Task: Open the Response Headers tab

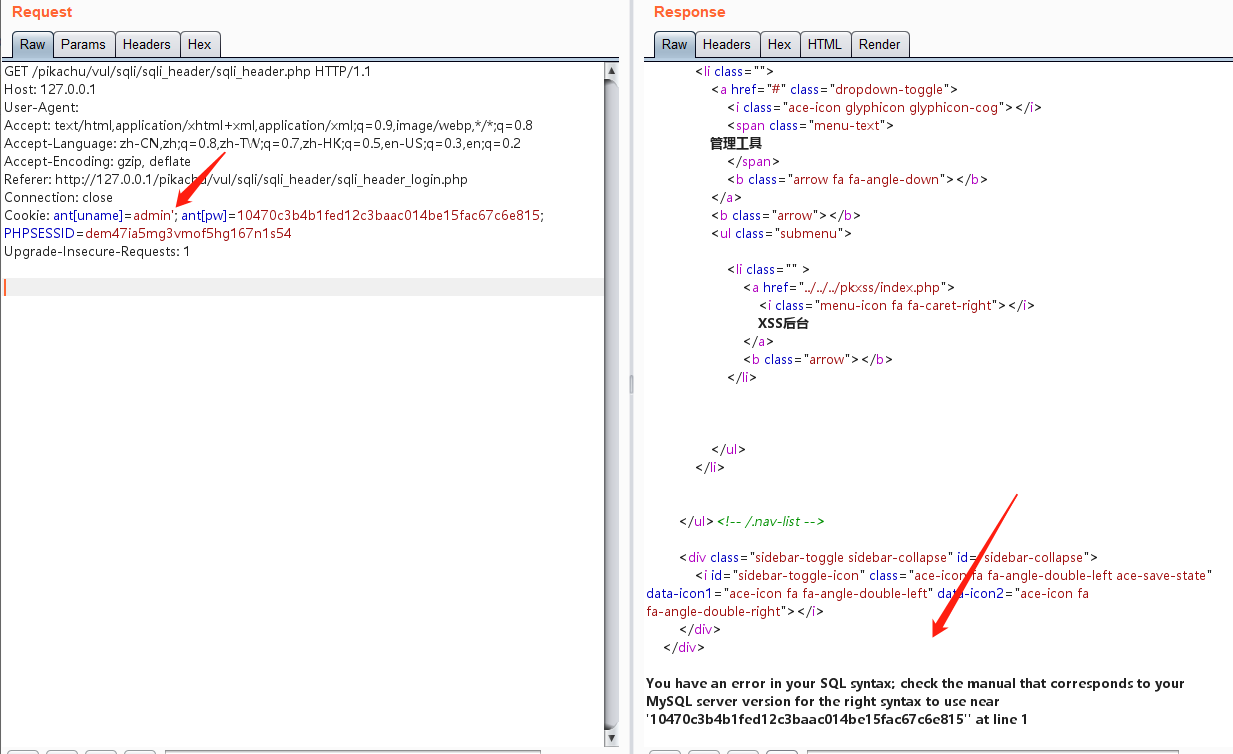Action: [726, 44]
